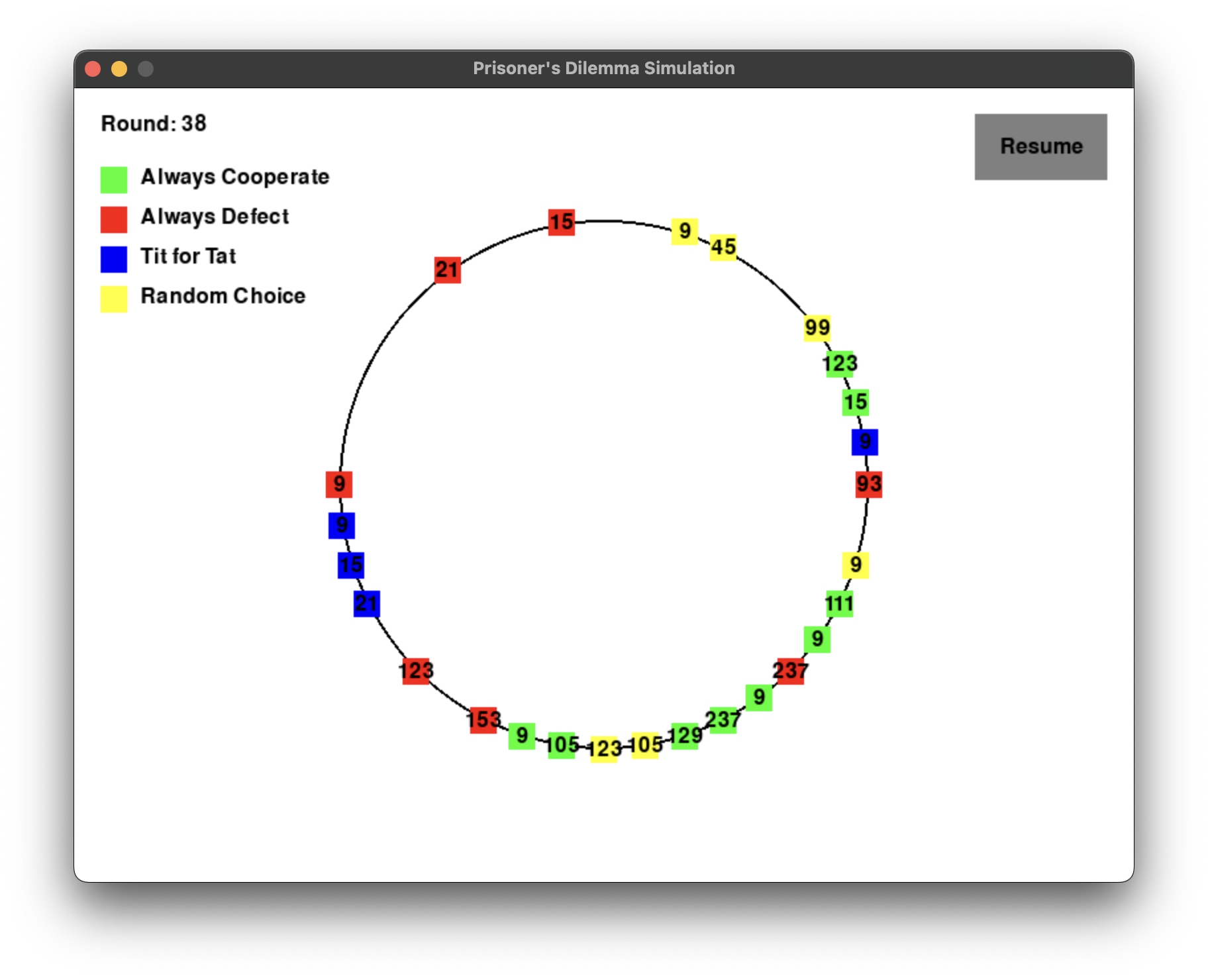
Task: Pick the red node showing 93
Action: click(x=868, y=484)
